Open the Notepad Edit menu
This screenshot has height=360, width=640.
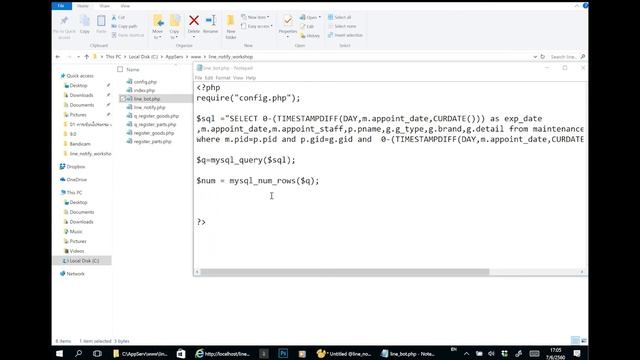209,78
